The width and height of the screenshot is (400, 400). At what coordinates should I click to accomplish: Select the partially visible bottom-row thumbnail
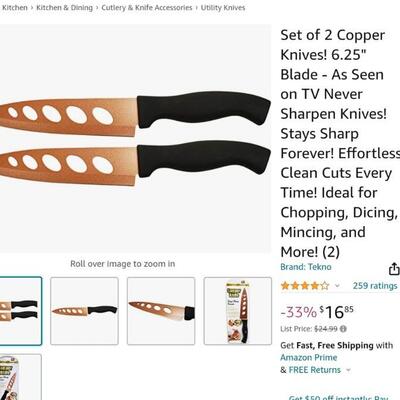pyautogui.click(x=21, y=377)
